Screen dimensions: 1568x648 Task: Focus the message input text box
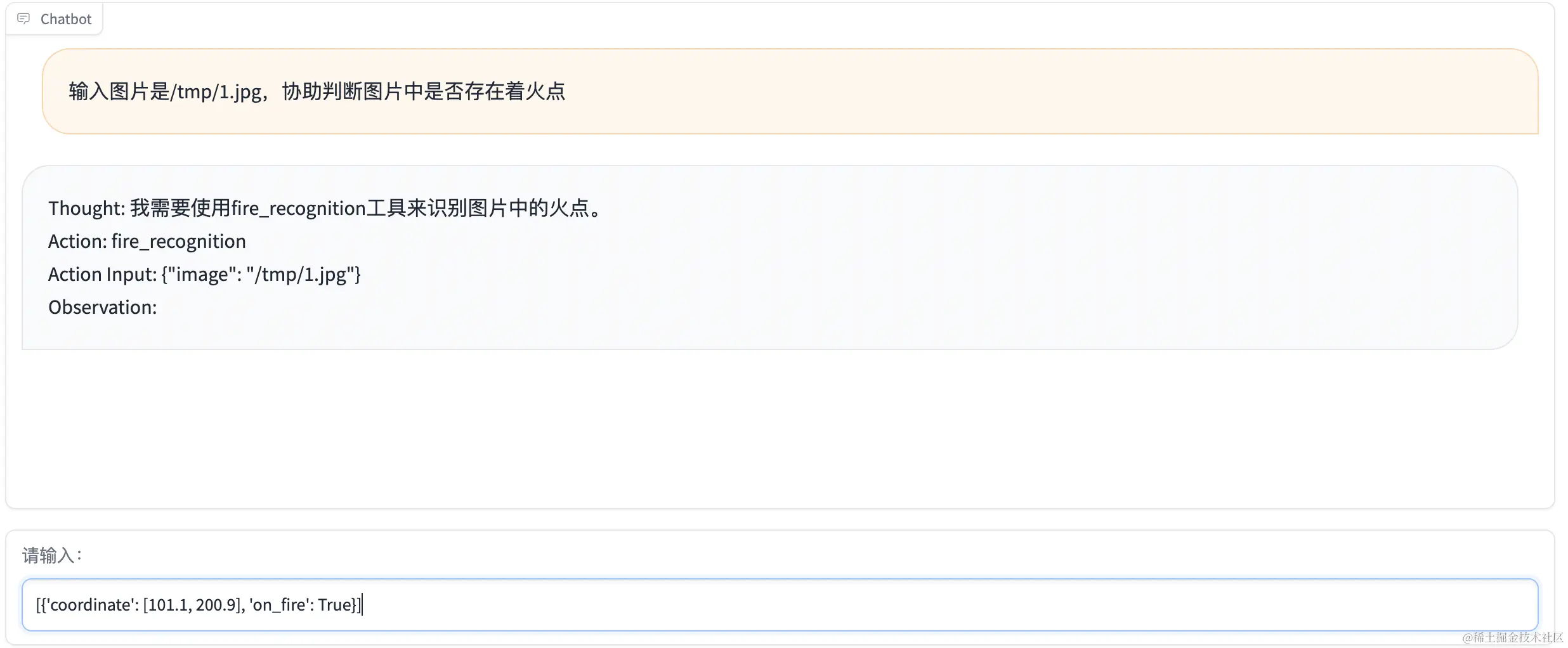[780, 605]
